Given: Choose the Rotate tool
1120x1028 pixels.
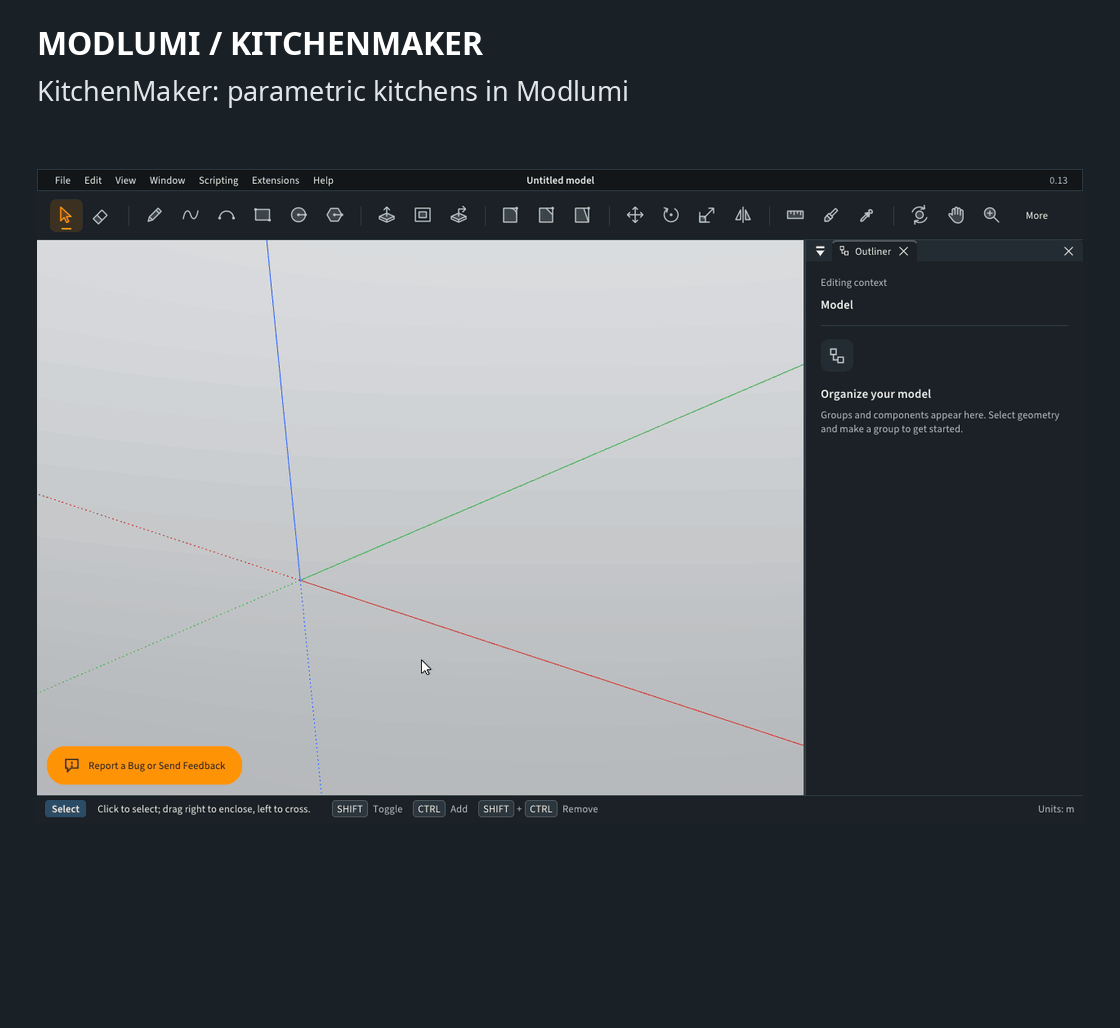Looking at the screenshot, I should click(x=671, y=215).
